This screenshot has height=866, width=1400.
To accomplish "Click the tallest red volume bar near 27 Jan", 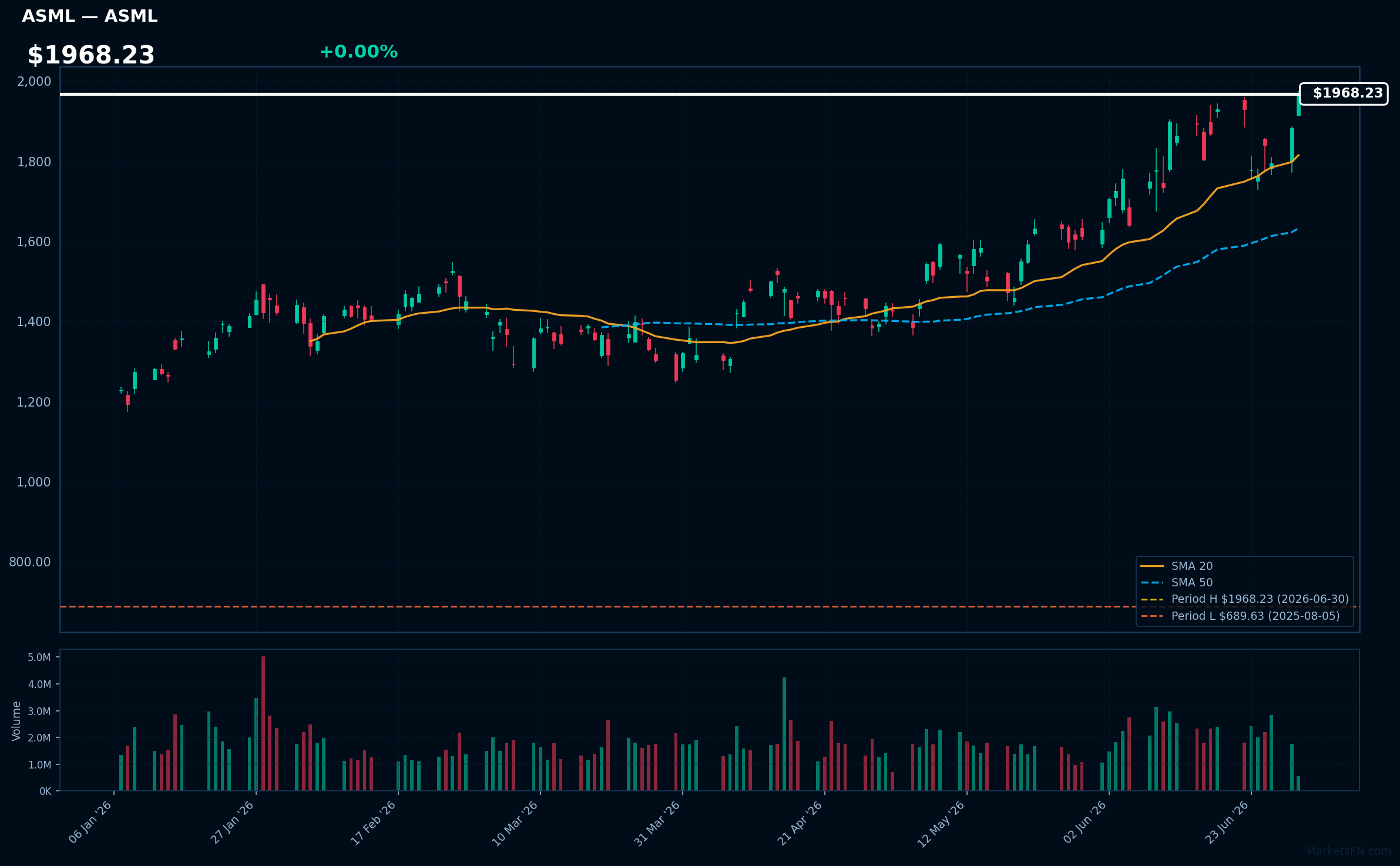I will 263,724.
